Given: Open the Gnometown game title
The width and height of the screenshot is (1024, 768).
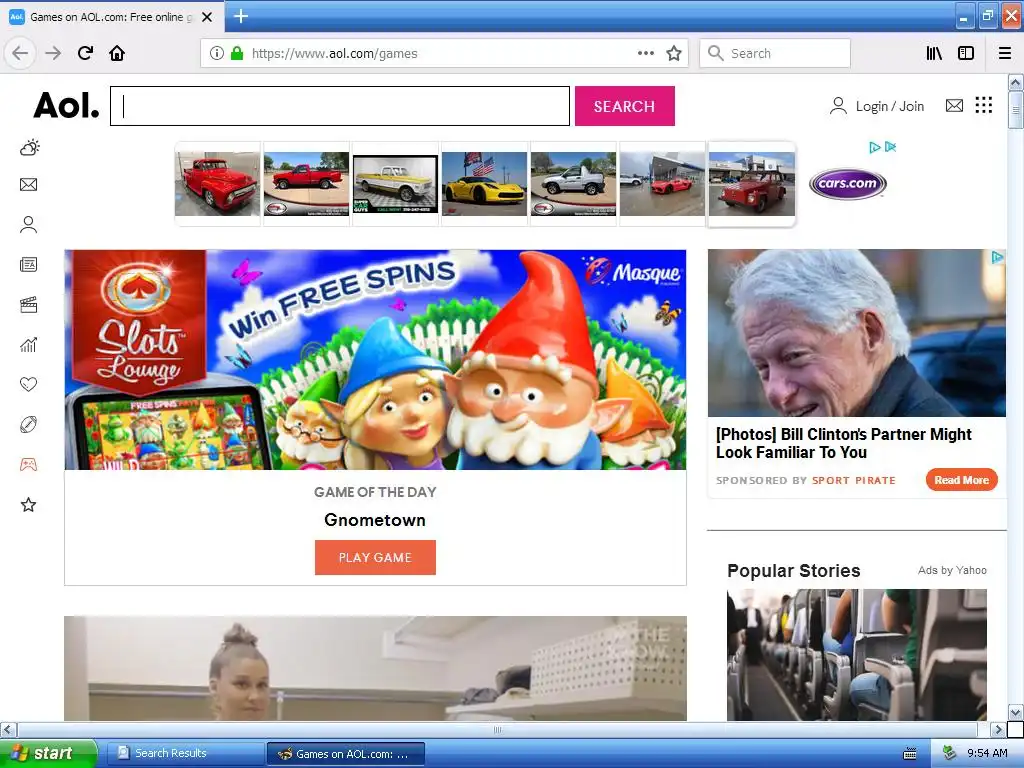Looking at the screenshot, I should coord(375,520).
